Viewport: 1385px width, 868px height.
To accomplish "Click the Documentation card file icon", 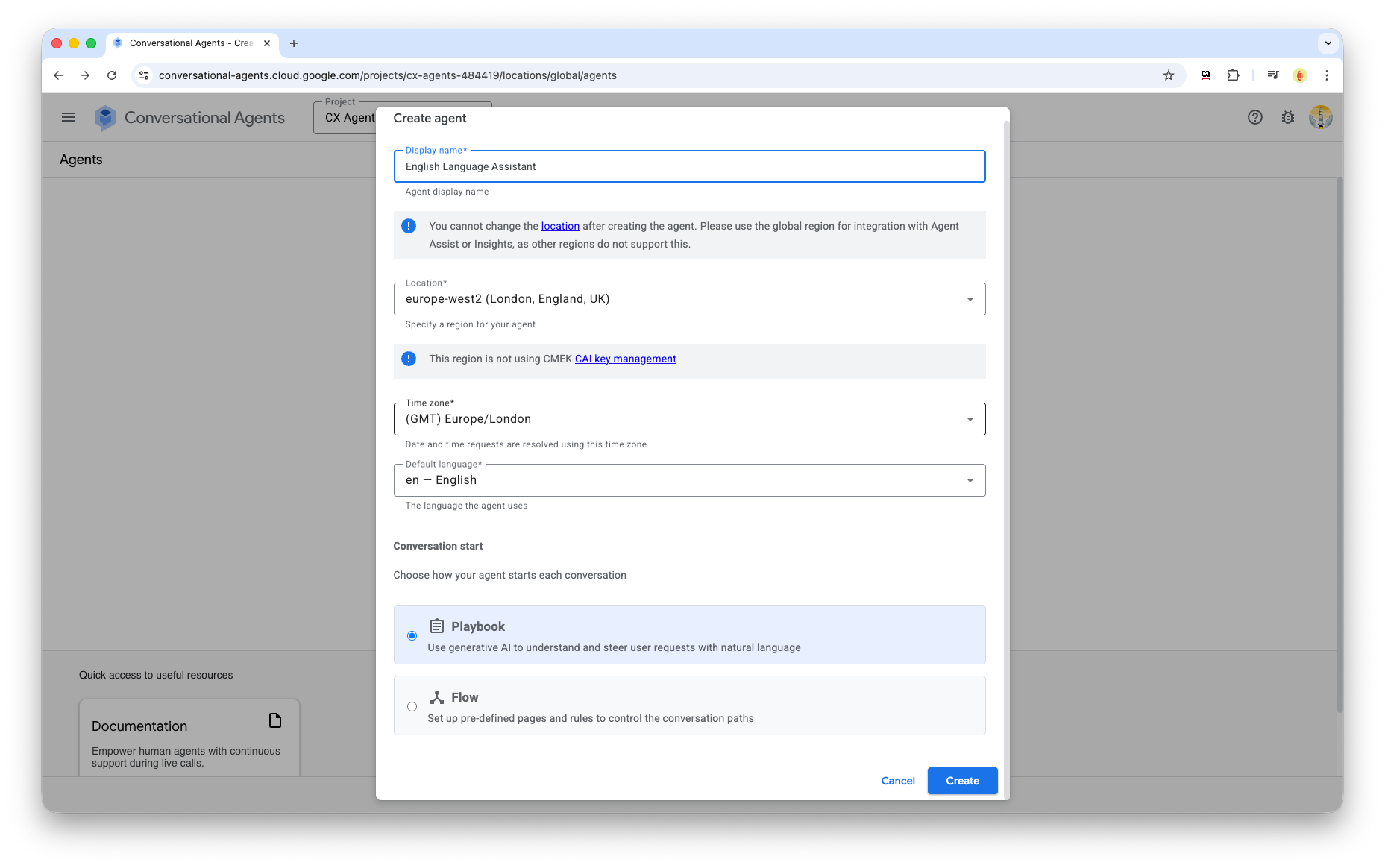I will coord(275,720).
